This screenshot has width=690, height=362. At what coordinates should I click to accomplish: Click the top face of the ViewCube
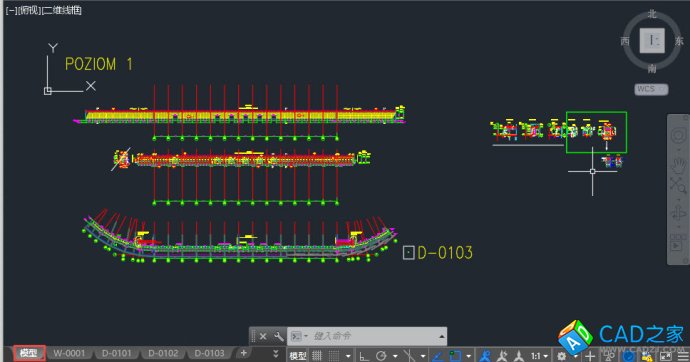[x=652, y=40]
